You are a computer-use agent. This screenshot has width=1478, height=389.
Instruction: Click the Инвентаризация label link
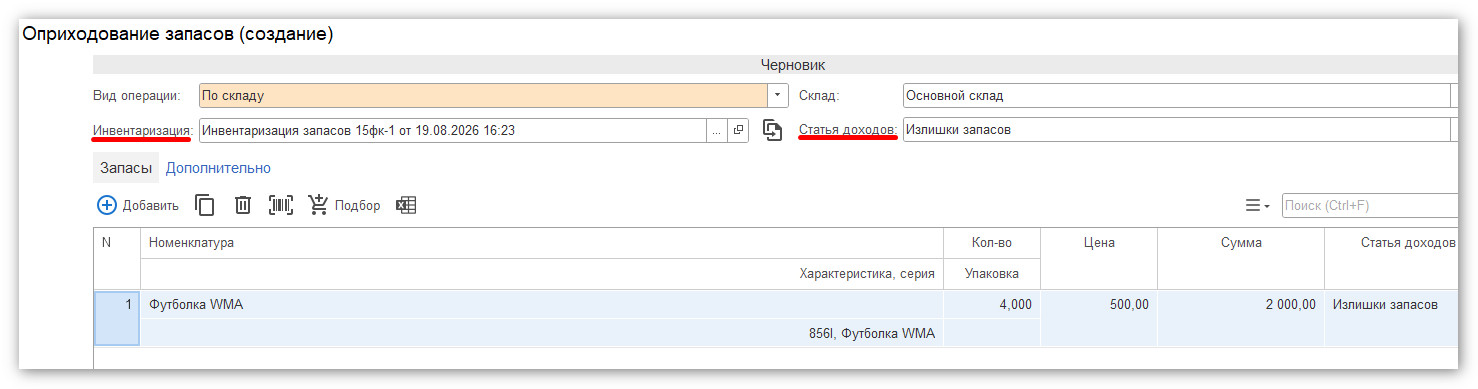[x=142, y=130]
